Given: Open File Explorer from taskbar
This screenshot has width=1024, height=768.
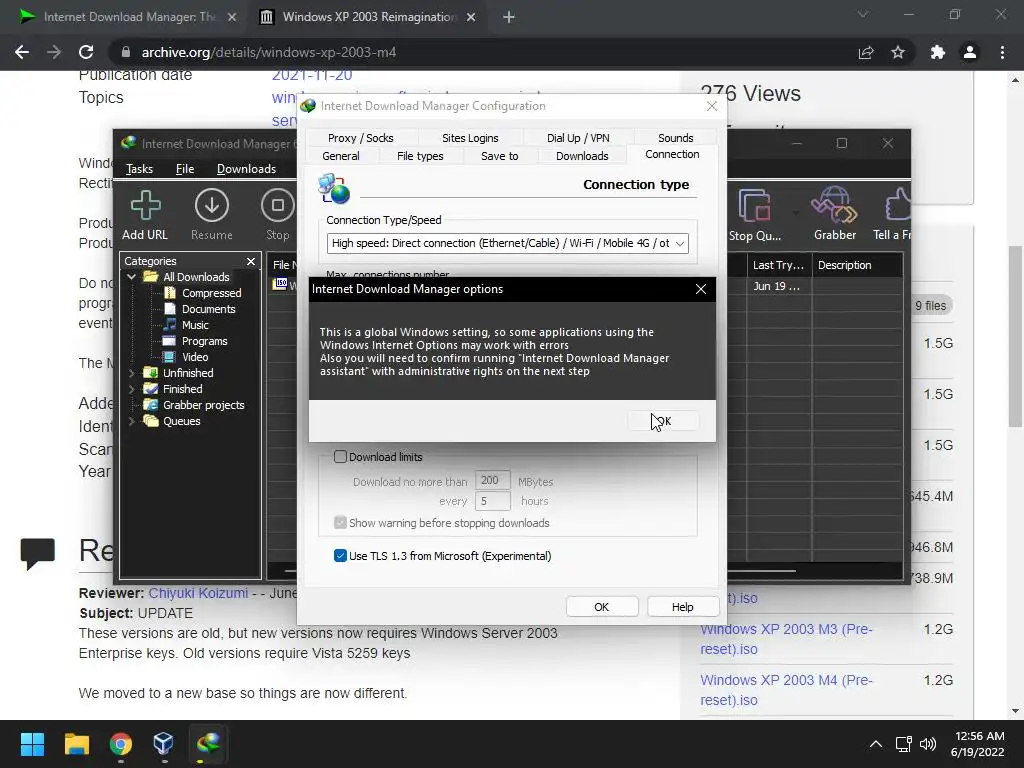Looking at the screenshot, I should pos(76,744).
